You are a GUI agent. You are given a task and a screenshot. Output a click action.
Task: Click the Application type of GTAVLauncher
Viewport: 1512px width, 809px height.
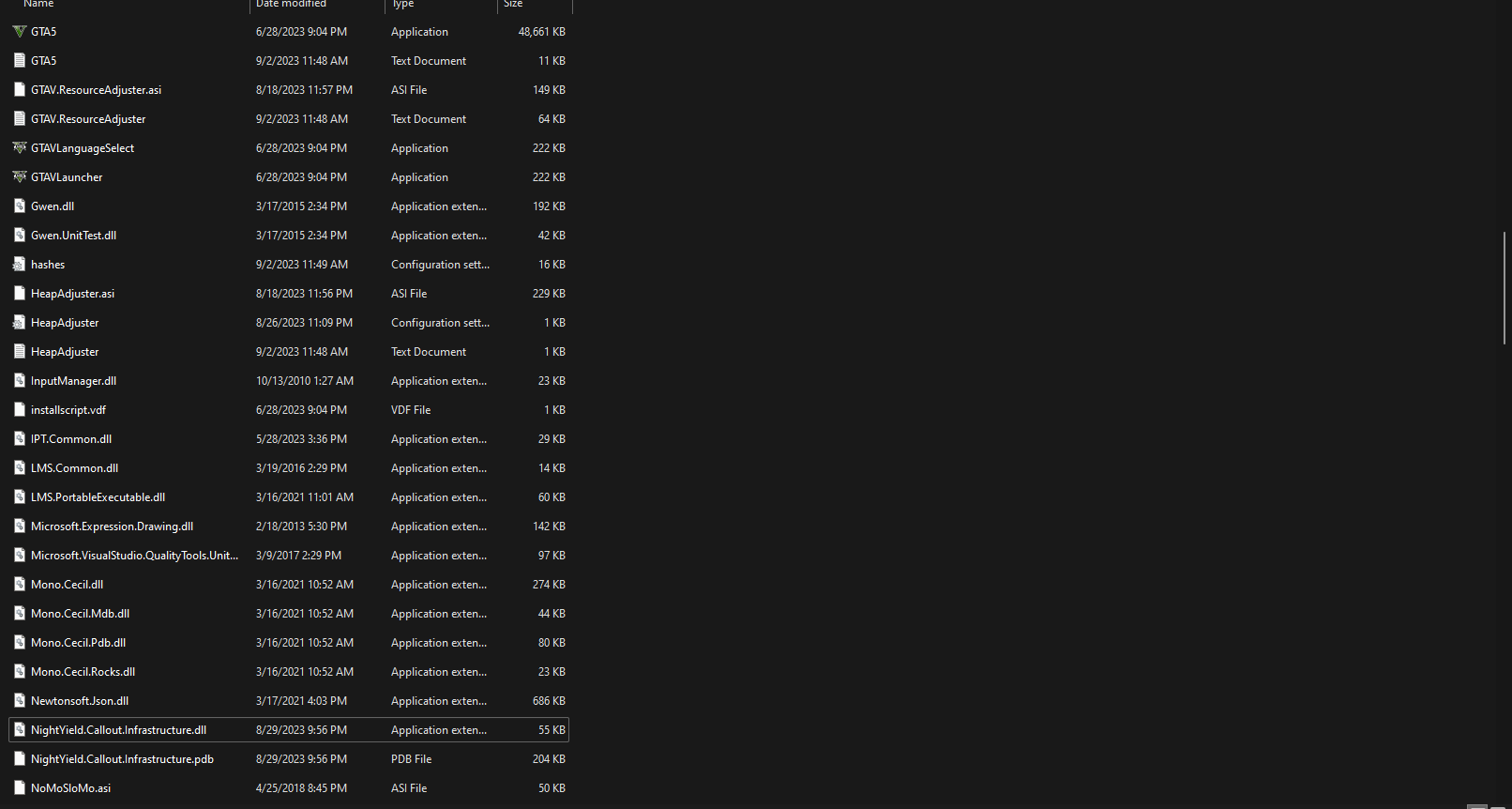tap(419, 177)
